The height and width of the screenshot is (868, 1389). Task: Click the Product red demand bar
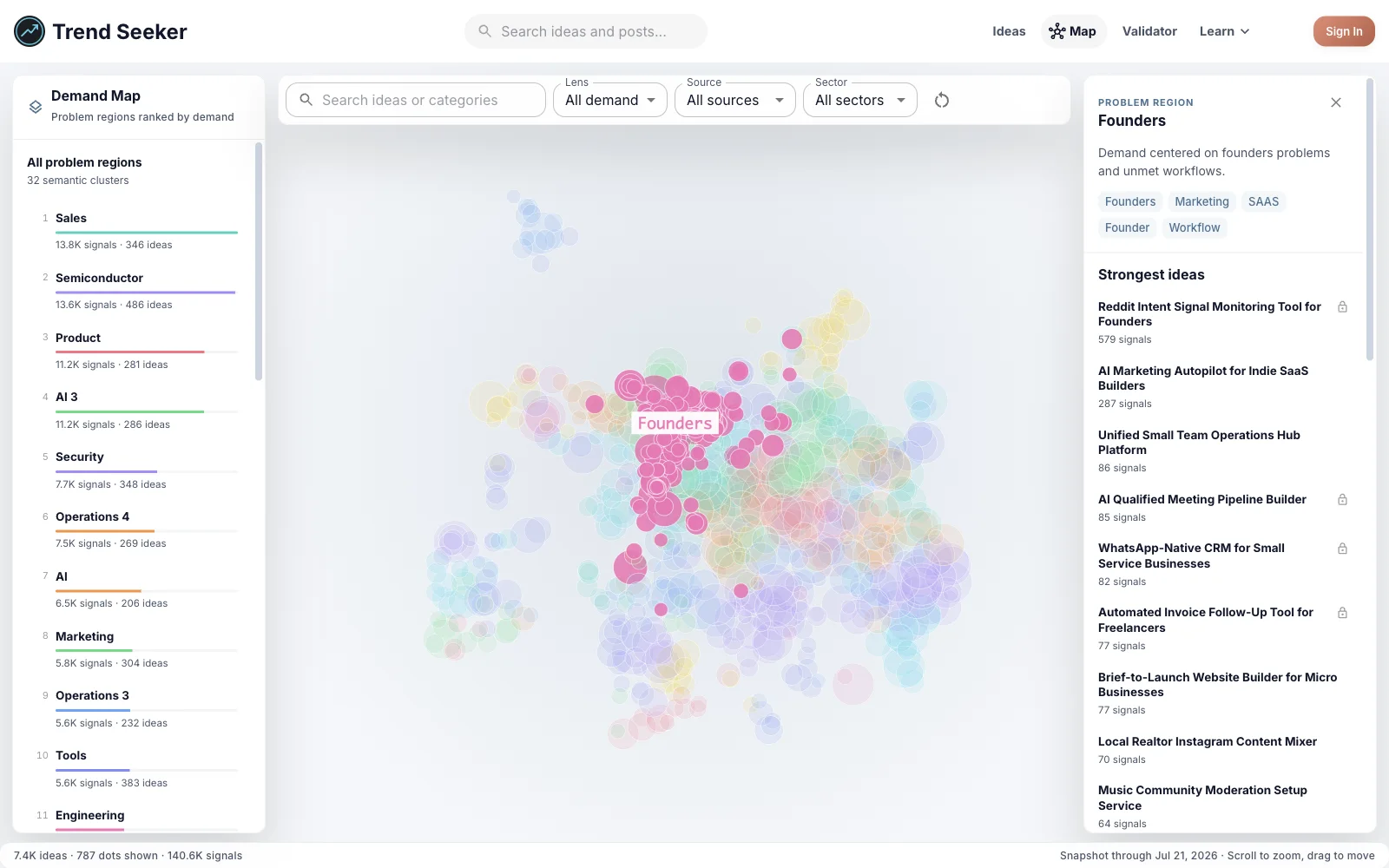click(x=130, y=352)
